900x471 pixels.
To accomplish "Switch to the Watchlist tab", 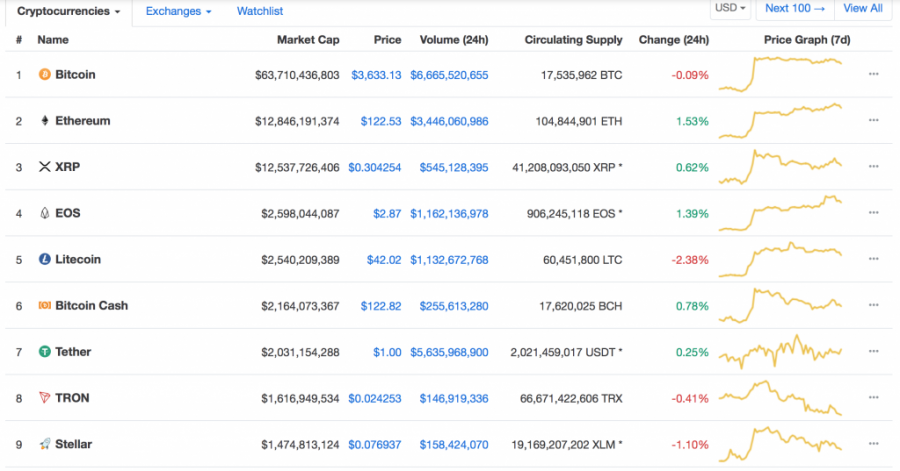I will click(x=260, y=11).
